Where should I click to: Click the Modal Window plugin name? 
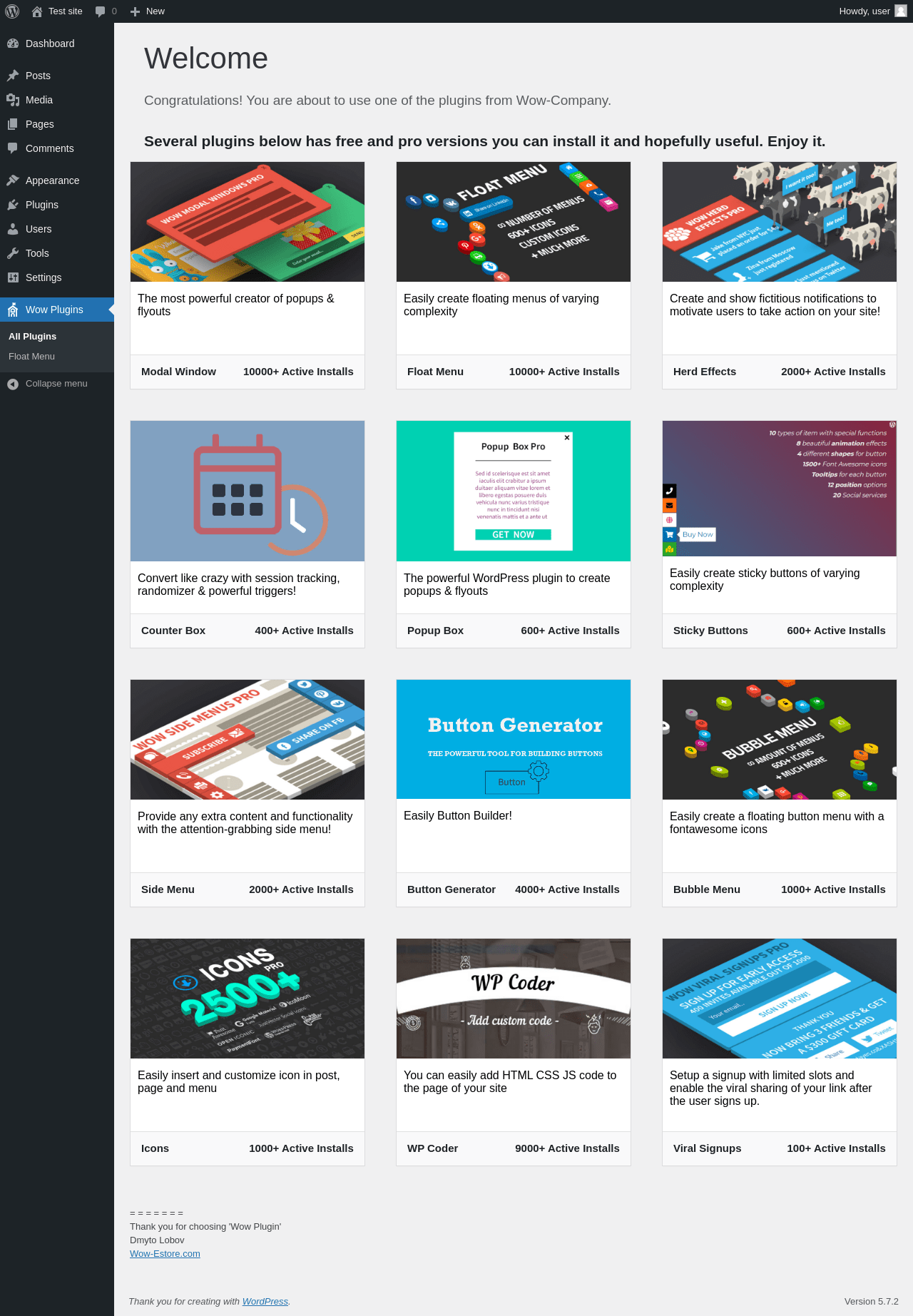click(x=178, y=372)
